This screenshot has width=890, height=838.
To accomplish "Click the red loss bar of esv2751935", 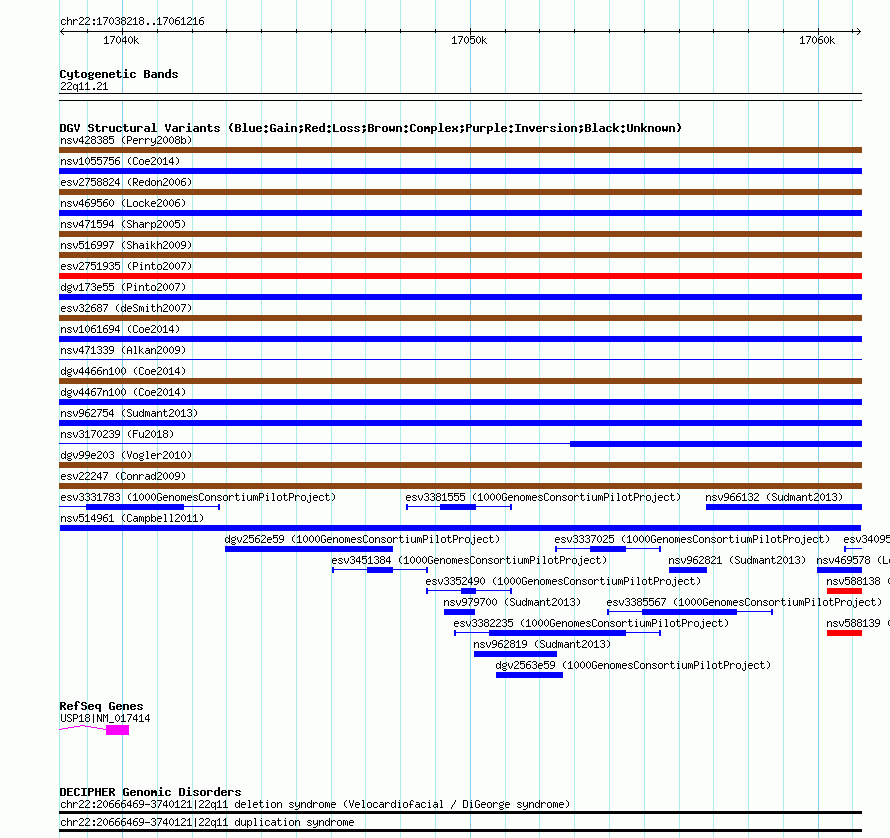I will [460, 276].
